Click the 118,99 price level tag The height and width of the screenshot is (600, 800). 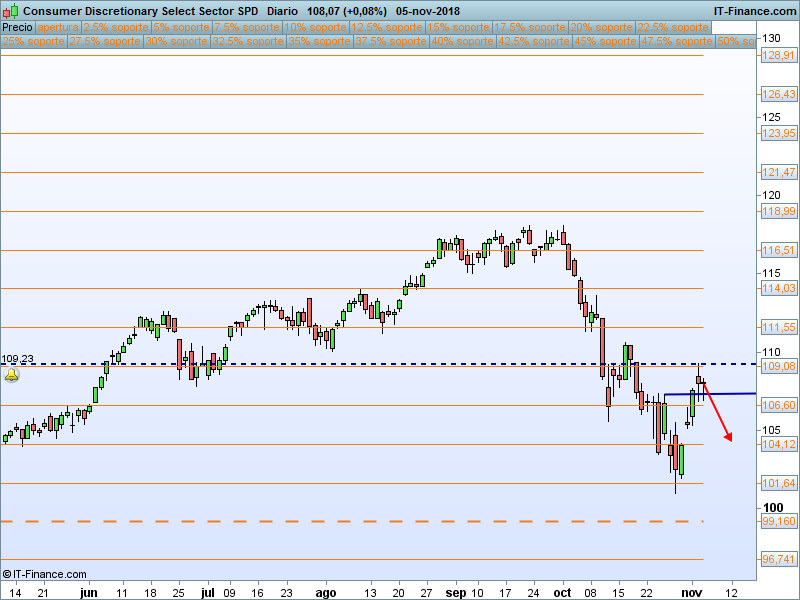779,211
